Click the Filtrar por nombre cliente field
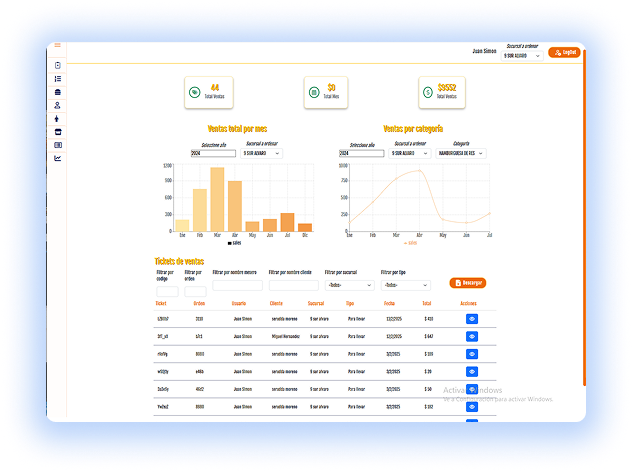This screenshot has width=632, height=472. click(x=293, y=285)
